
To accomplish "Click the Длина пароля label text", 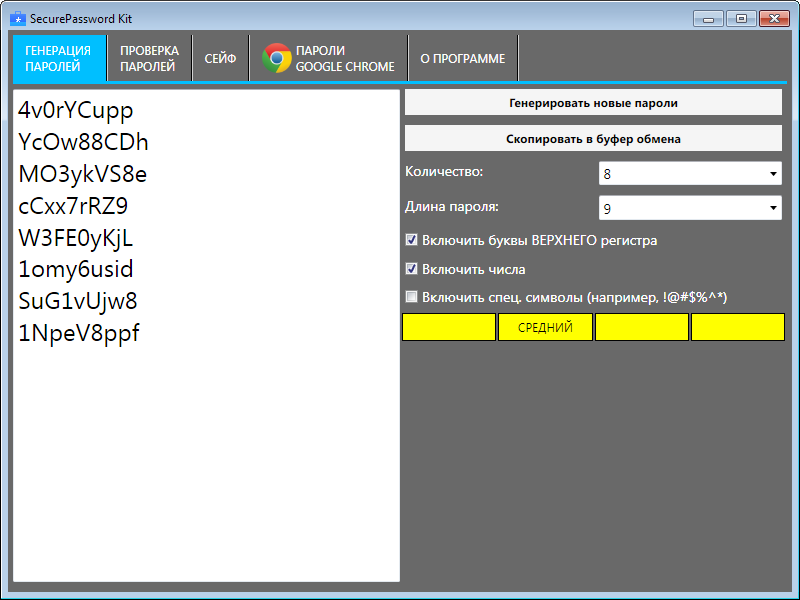I will pos(452,207).
